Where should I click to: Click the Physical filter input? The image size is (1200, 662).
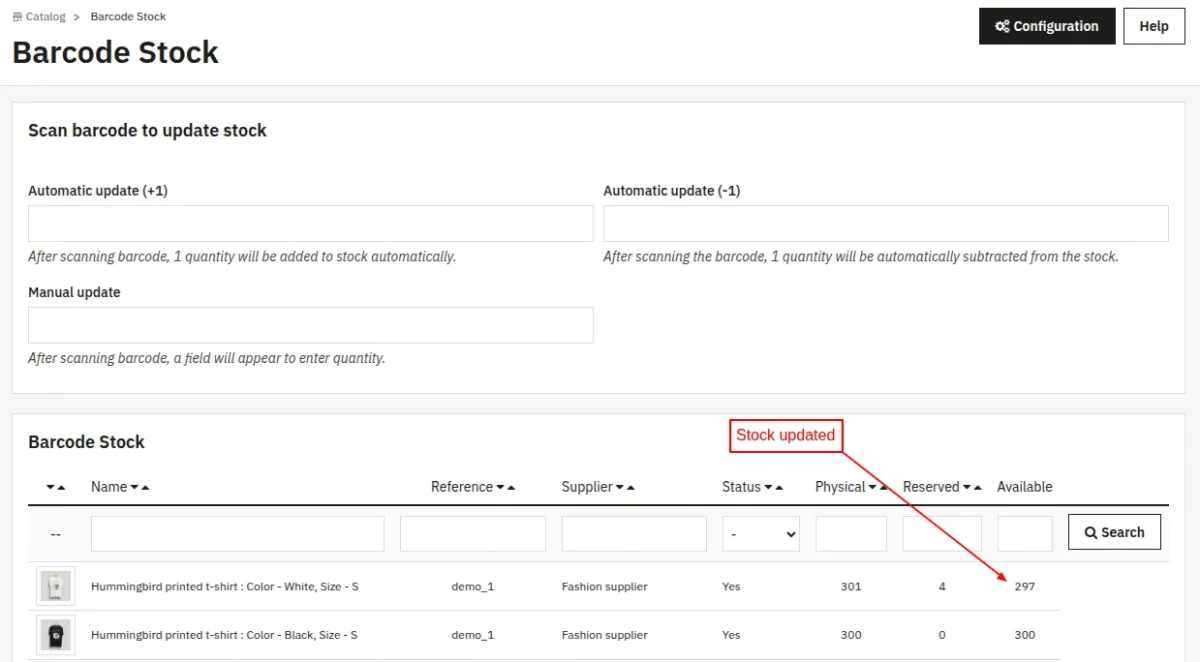point(851,534)
